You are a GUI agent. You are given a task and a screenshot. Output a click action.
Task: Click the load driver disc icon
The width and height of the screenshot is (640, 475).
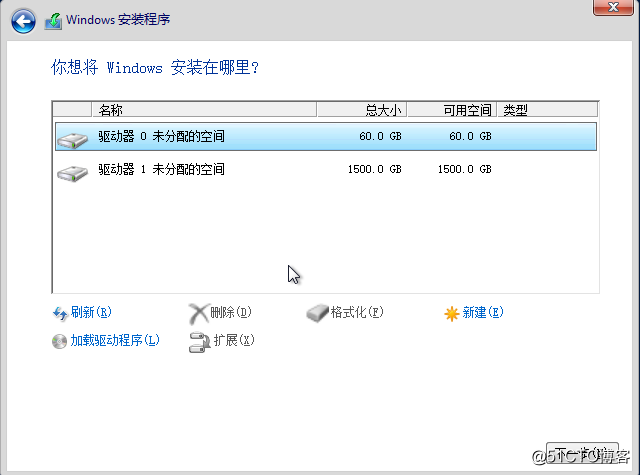59,341
